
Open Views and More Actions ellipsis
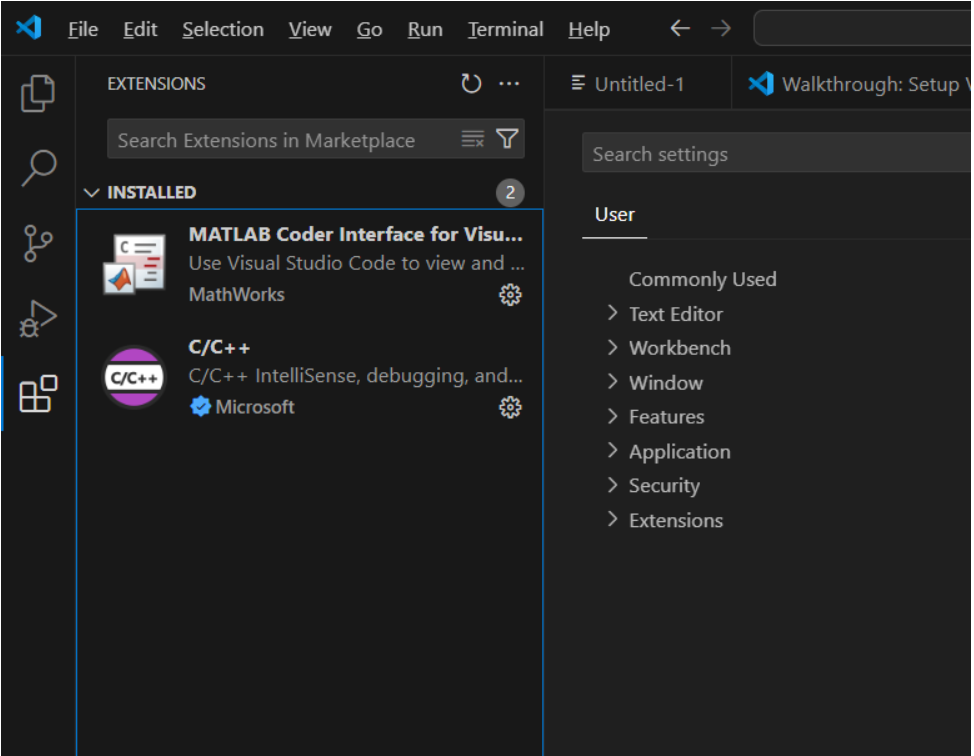(x=509, y=83)
